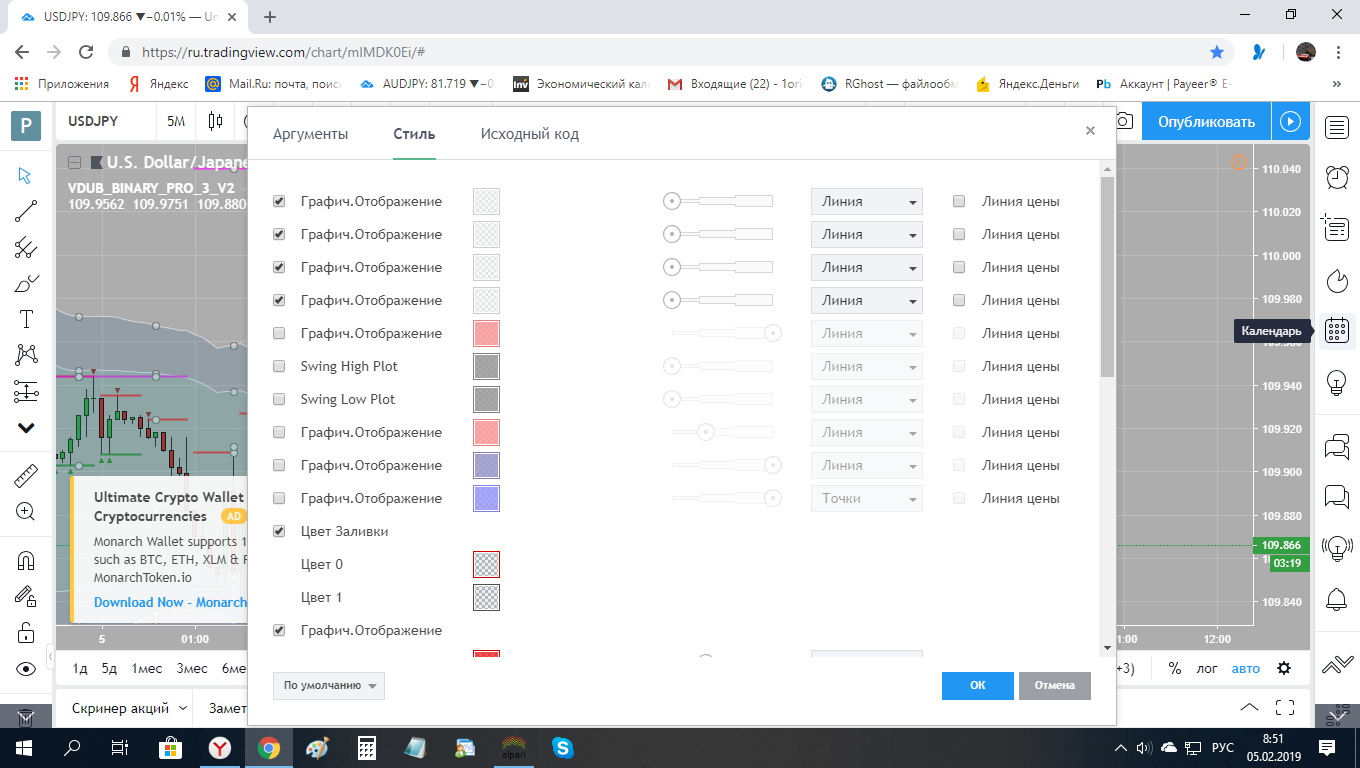Click the Опубликовать publish button

click(1206, 121)
